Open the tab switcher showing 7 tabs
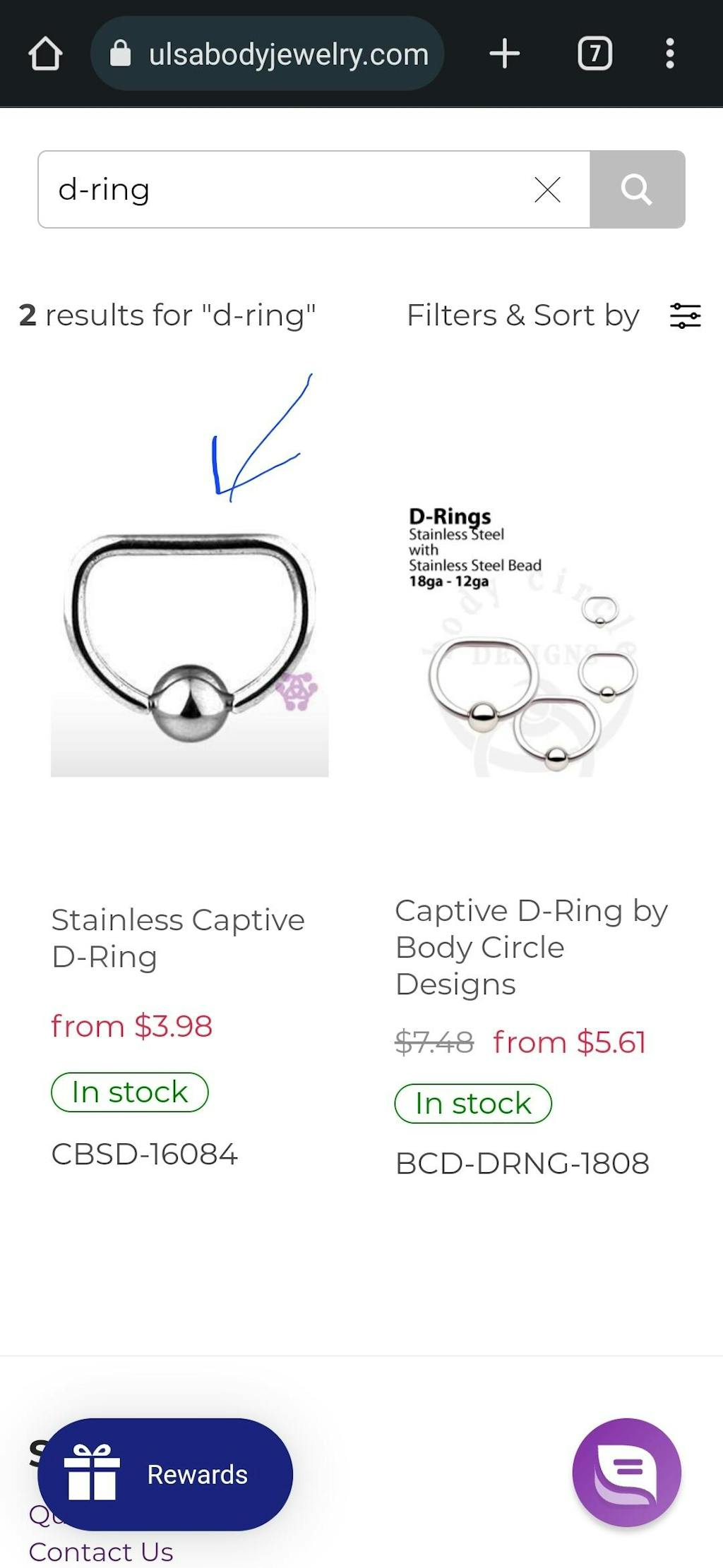 [x=594, y=53]
